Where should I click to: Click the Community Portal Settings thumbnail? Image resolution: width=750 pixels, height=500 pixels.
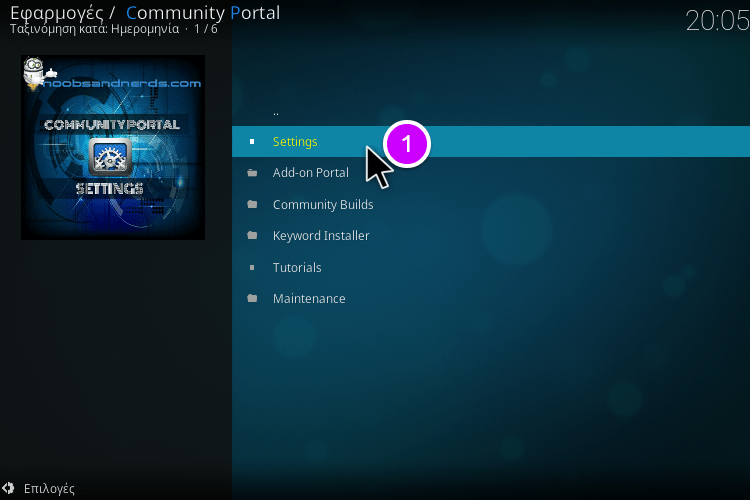pyautogui.click(x=113, y=147)
